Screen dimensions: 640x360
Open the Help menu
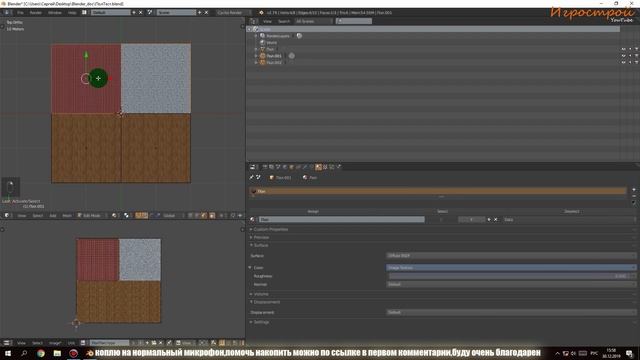pyautogui.click(x=72, y=13)
